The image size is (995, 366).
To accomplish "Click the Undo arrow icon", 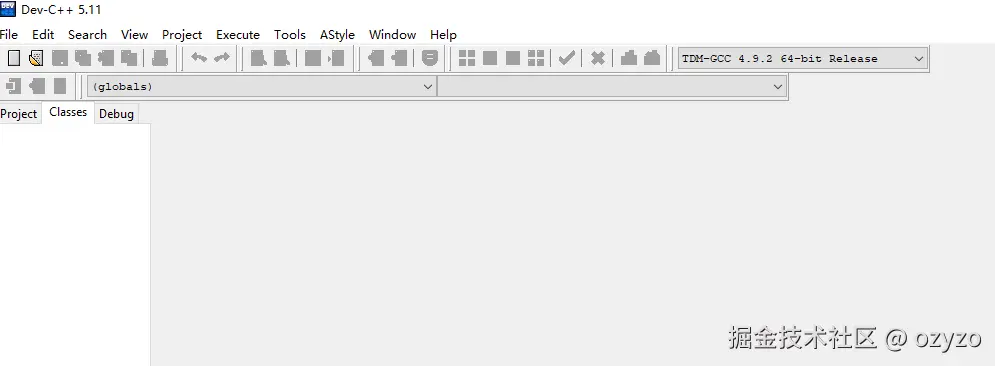I will tap(199, 58).
